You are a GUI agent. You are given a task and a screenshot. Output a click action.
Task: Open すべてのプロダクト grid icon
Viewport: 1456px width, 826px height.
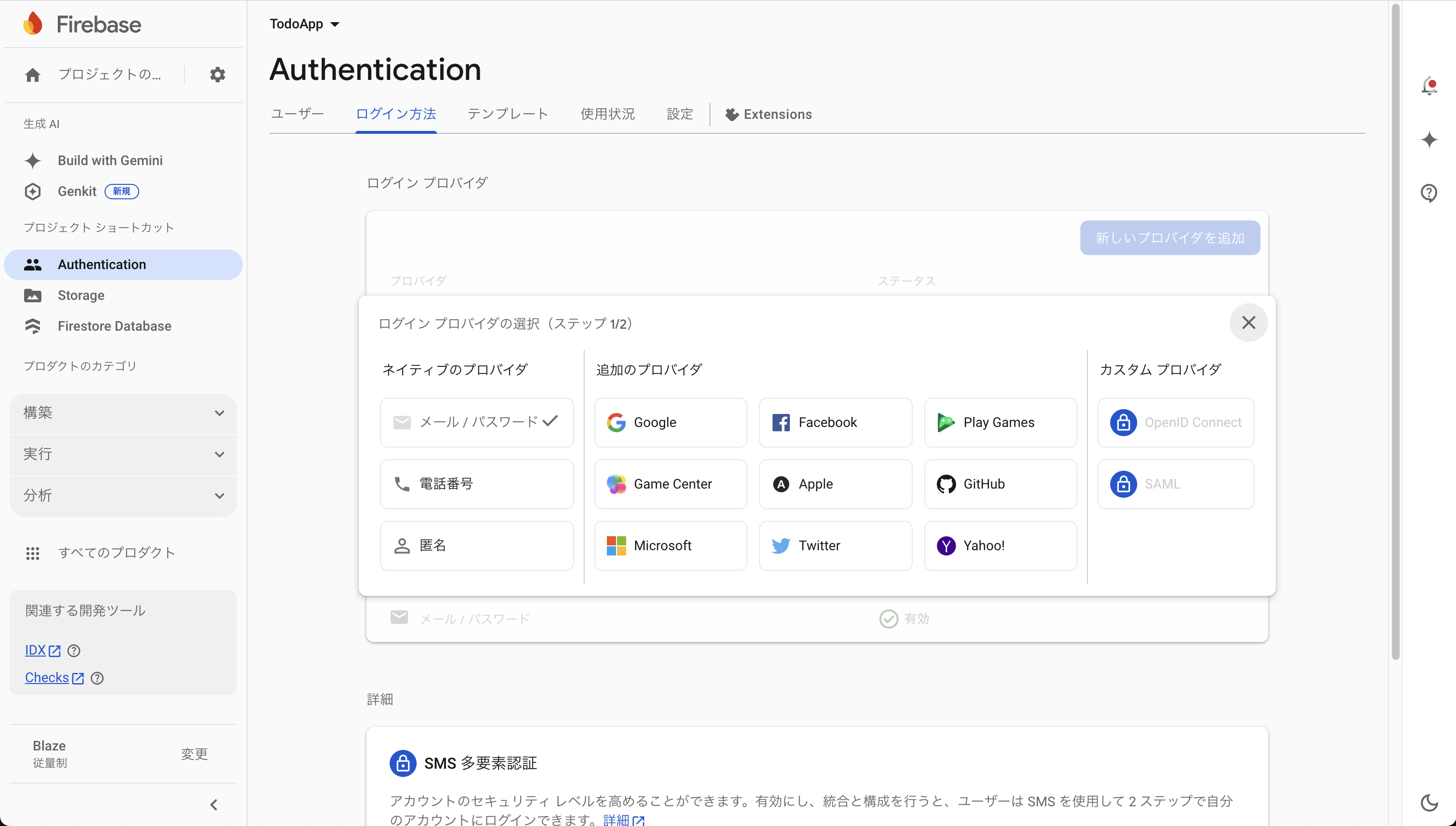coord(33,553)
